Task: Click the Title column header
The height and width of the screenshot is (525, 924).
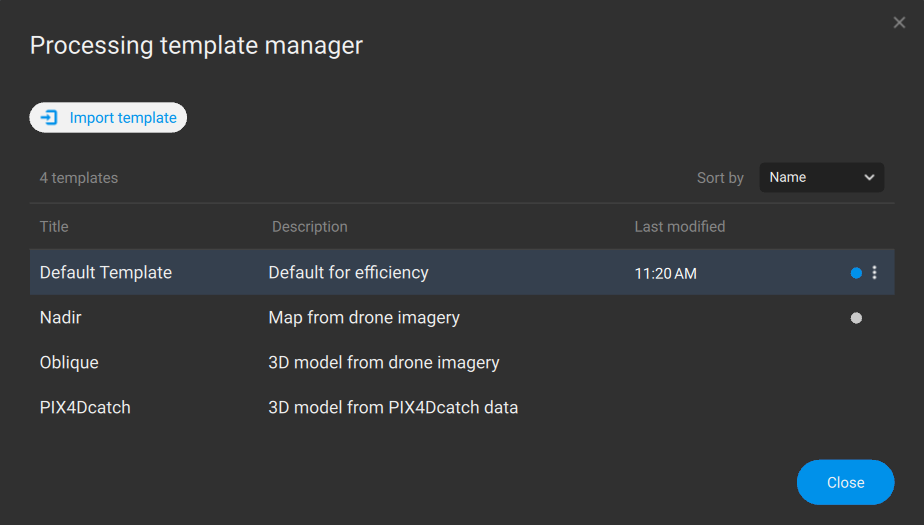Action: click(54, 227)
